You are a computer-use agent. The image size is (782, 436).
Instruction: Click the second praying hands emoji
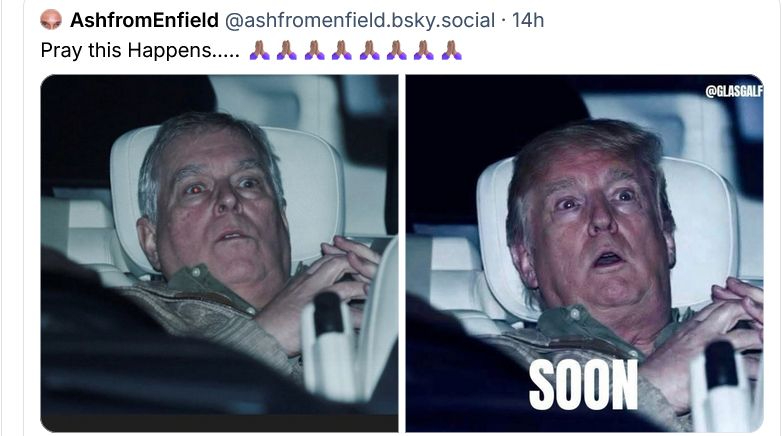coord(287,50)
